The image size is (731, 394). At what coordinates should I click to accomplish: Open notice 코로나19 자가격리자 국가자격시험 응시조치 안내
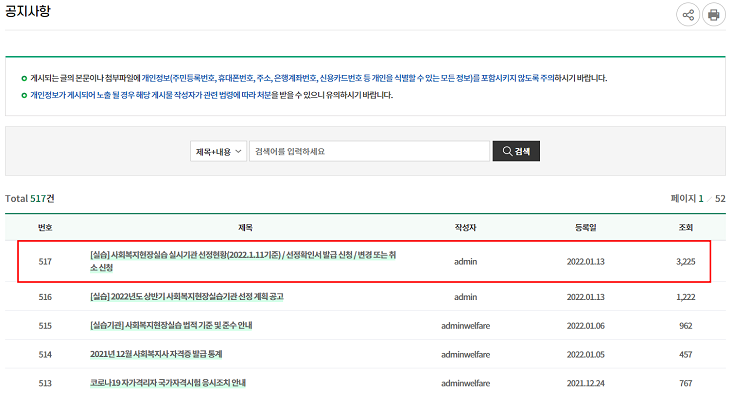pyautogui.click(x=168, y=383)
